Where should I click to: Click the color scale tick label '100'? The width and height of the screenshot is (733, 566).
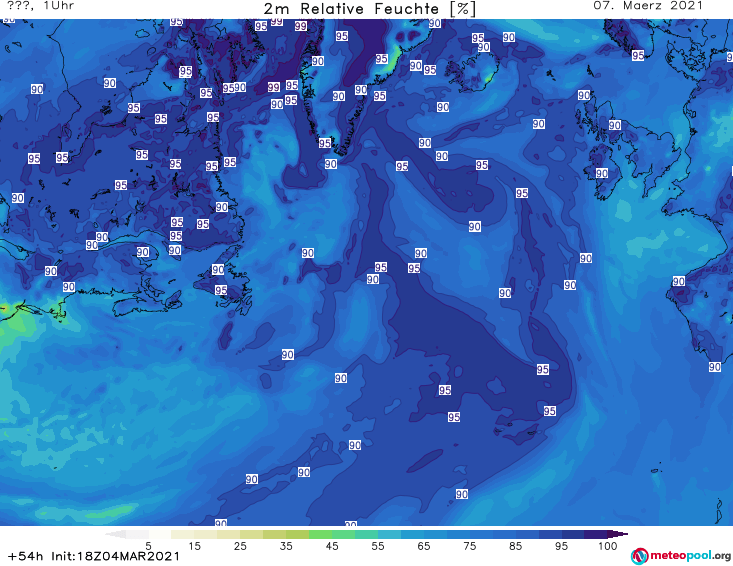(x=608, y=546)
